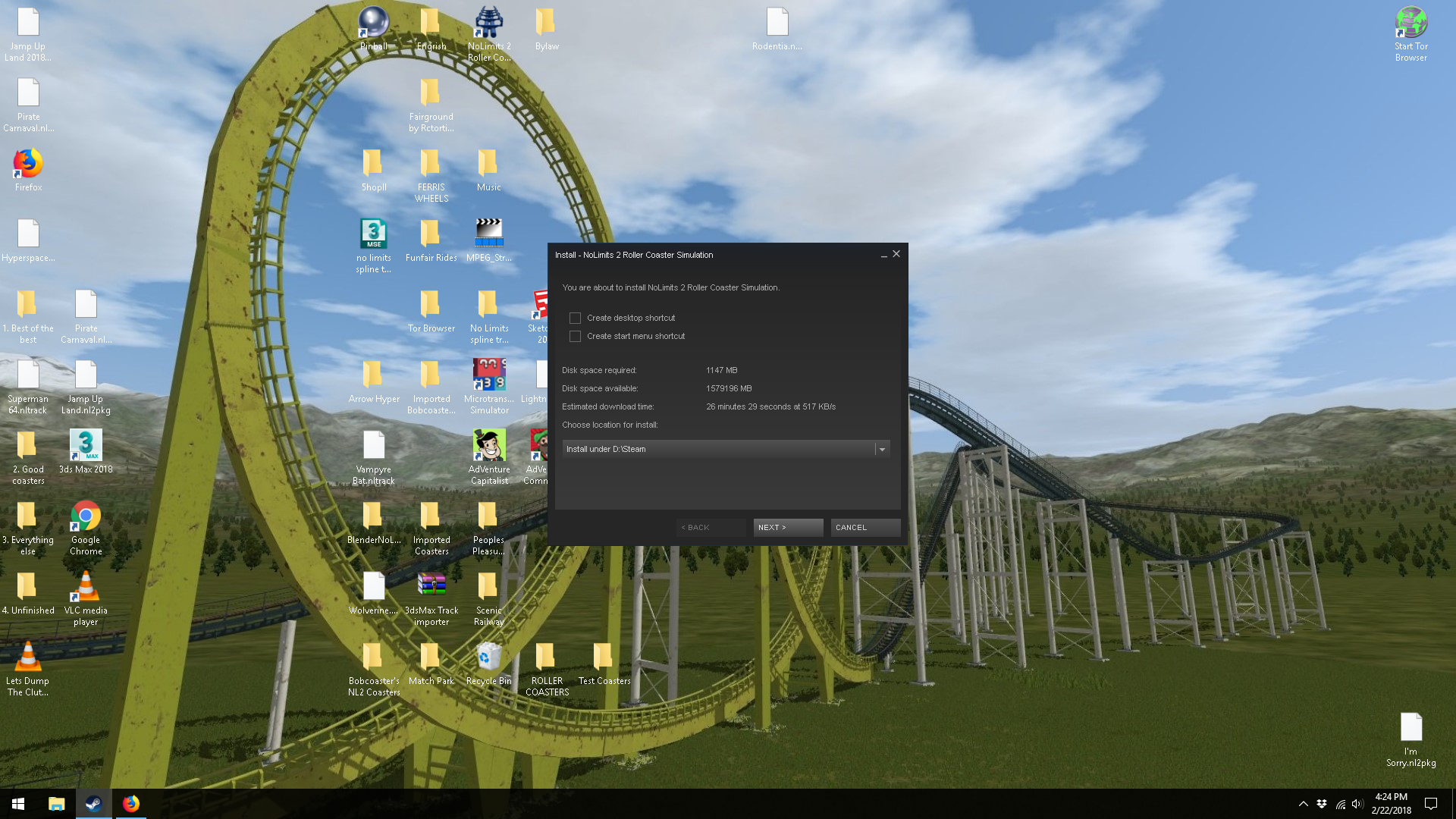Select the Google Chrome desktop icon
This screenshot has height=819, width=1456.
tap(86, 516)
